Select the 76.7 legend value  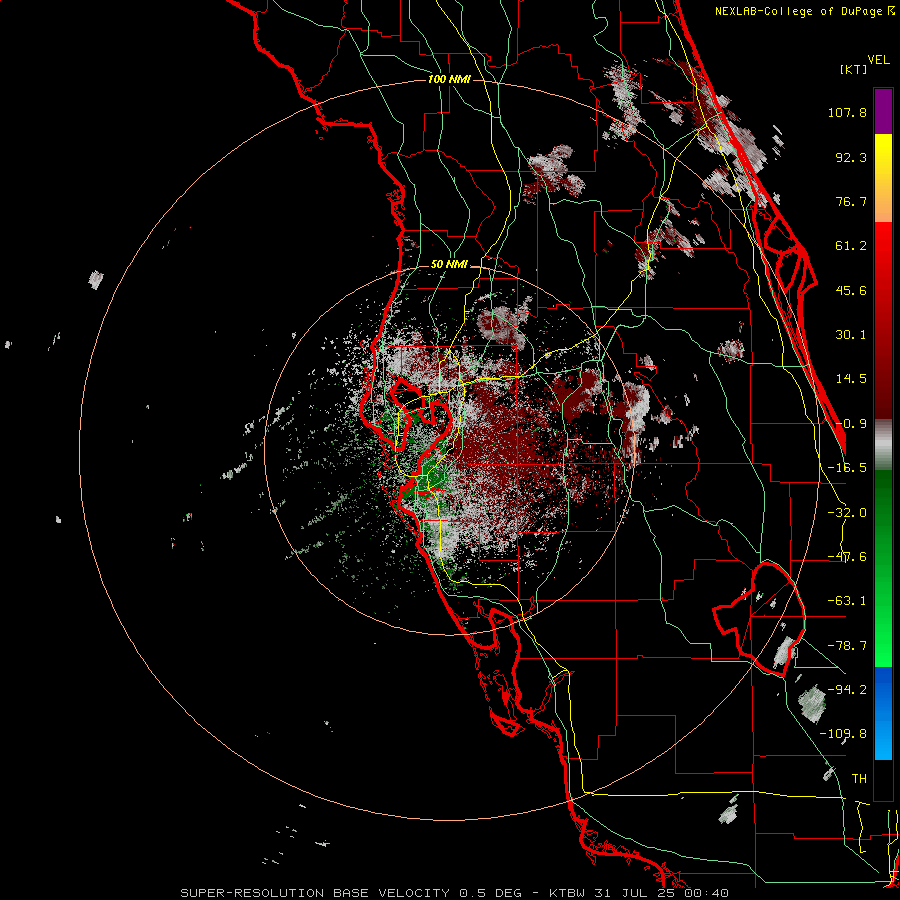851,201
